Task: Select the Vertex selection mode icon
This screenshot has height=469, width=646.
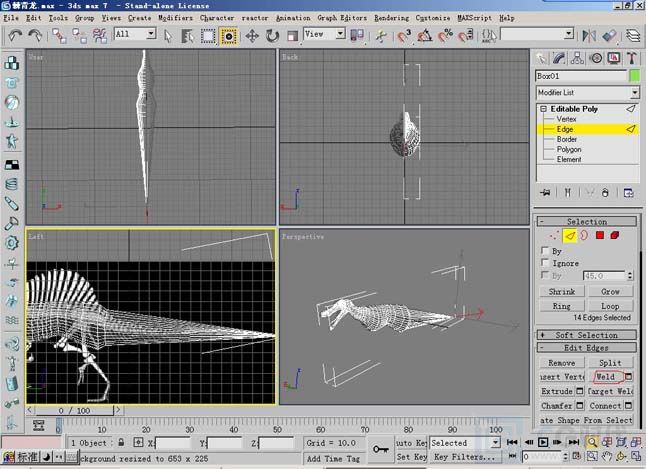Action: [554, 236]
